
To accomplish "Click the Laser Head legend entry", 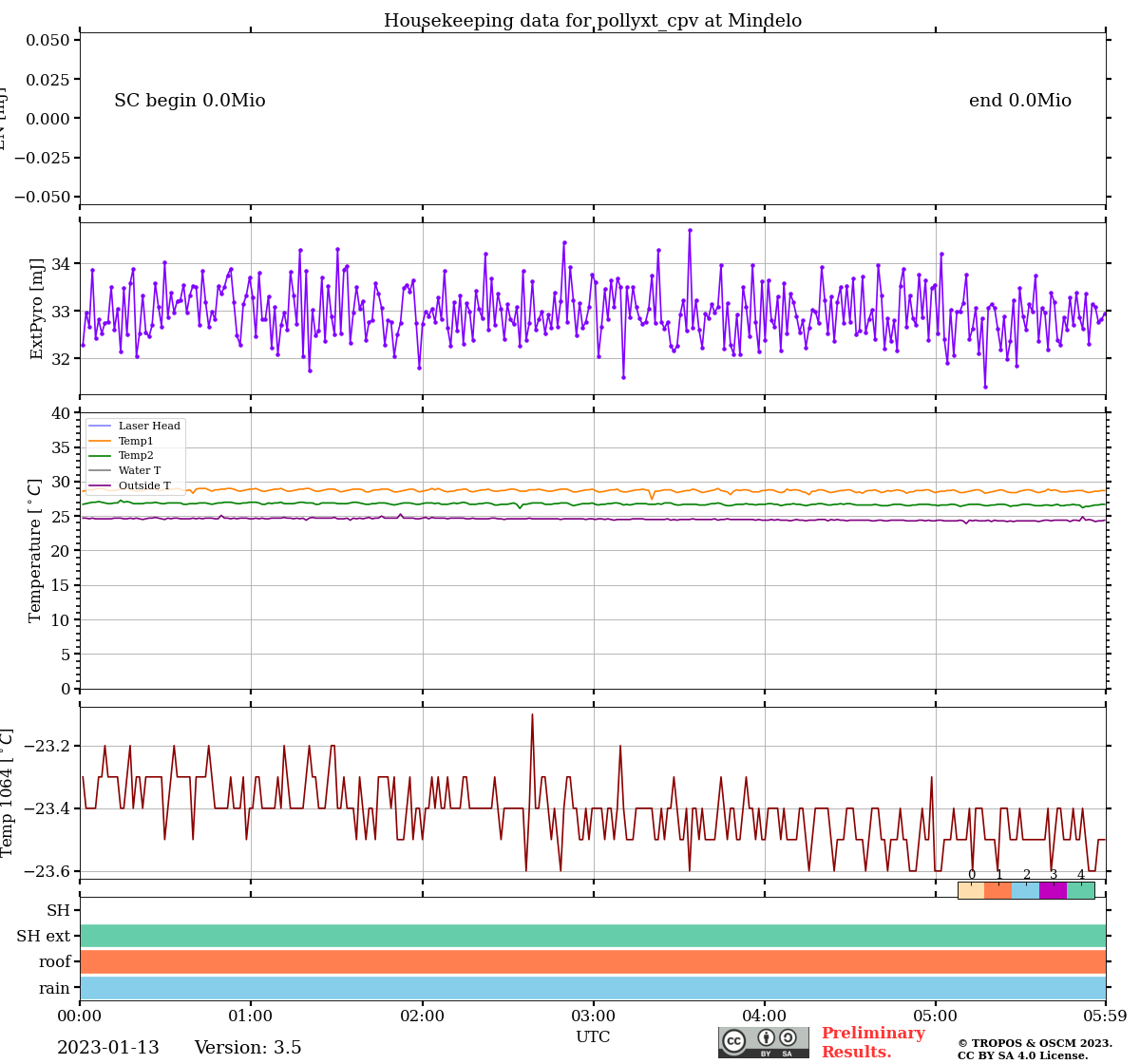I will [x=135, y=427].
